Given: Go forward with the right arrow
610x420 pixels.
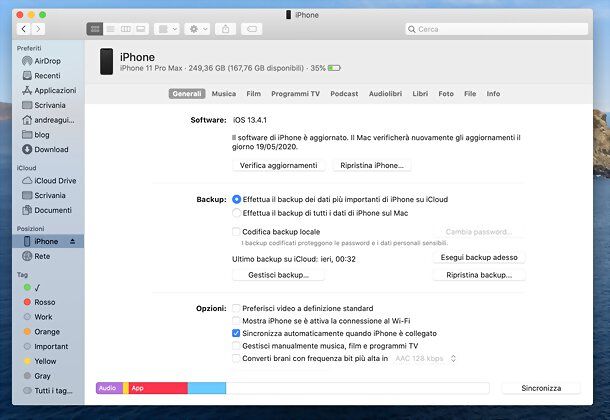Looking at the screenshot, I should coord(38,29).
